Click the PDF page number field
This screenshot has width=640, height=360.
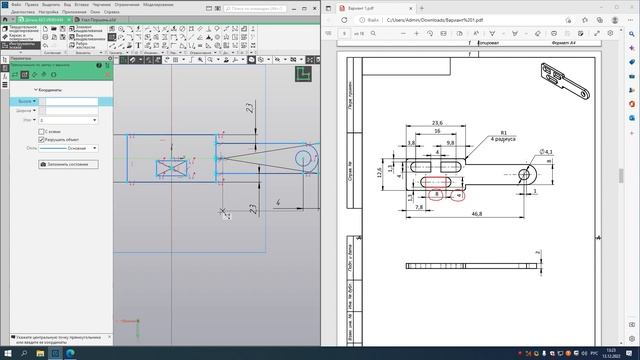click(344, 33)
